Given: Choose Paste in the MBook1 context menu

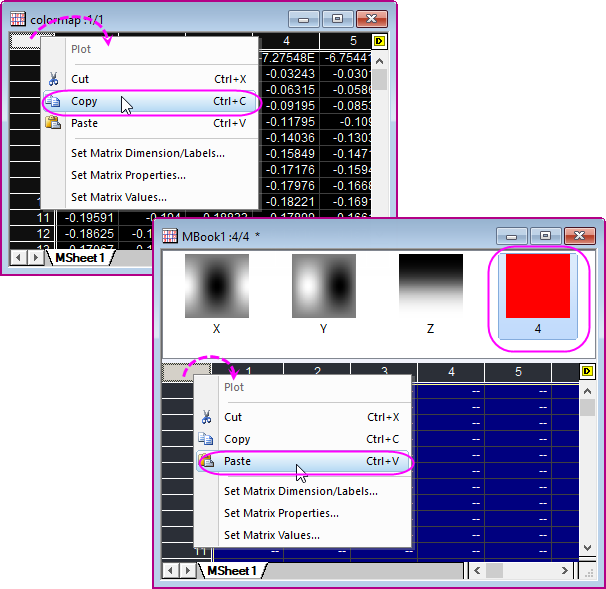Looking at the screenshot, I should tap(303, 461).
